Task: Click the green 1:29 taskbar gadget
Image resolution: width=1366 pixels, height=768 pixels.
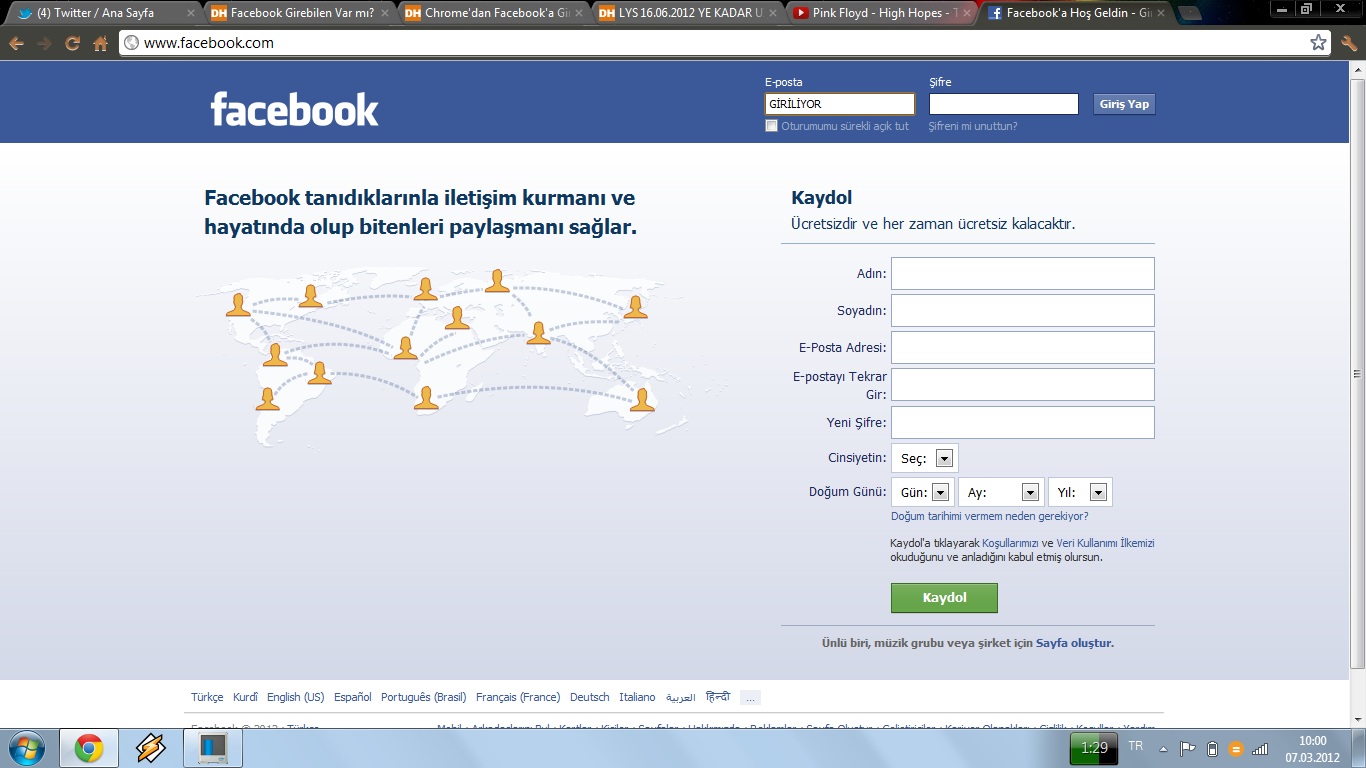Action: click(x=1094, y=748)
